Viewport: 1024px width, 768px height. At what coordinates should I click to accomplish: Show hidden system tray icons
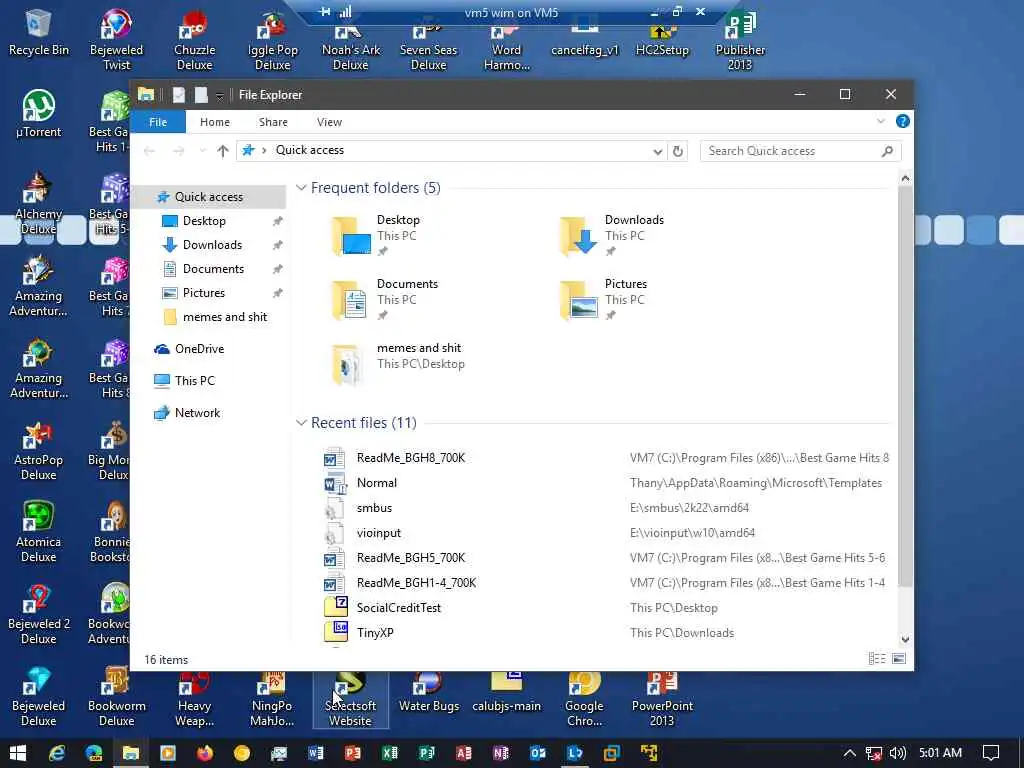(x=849, y=753)
